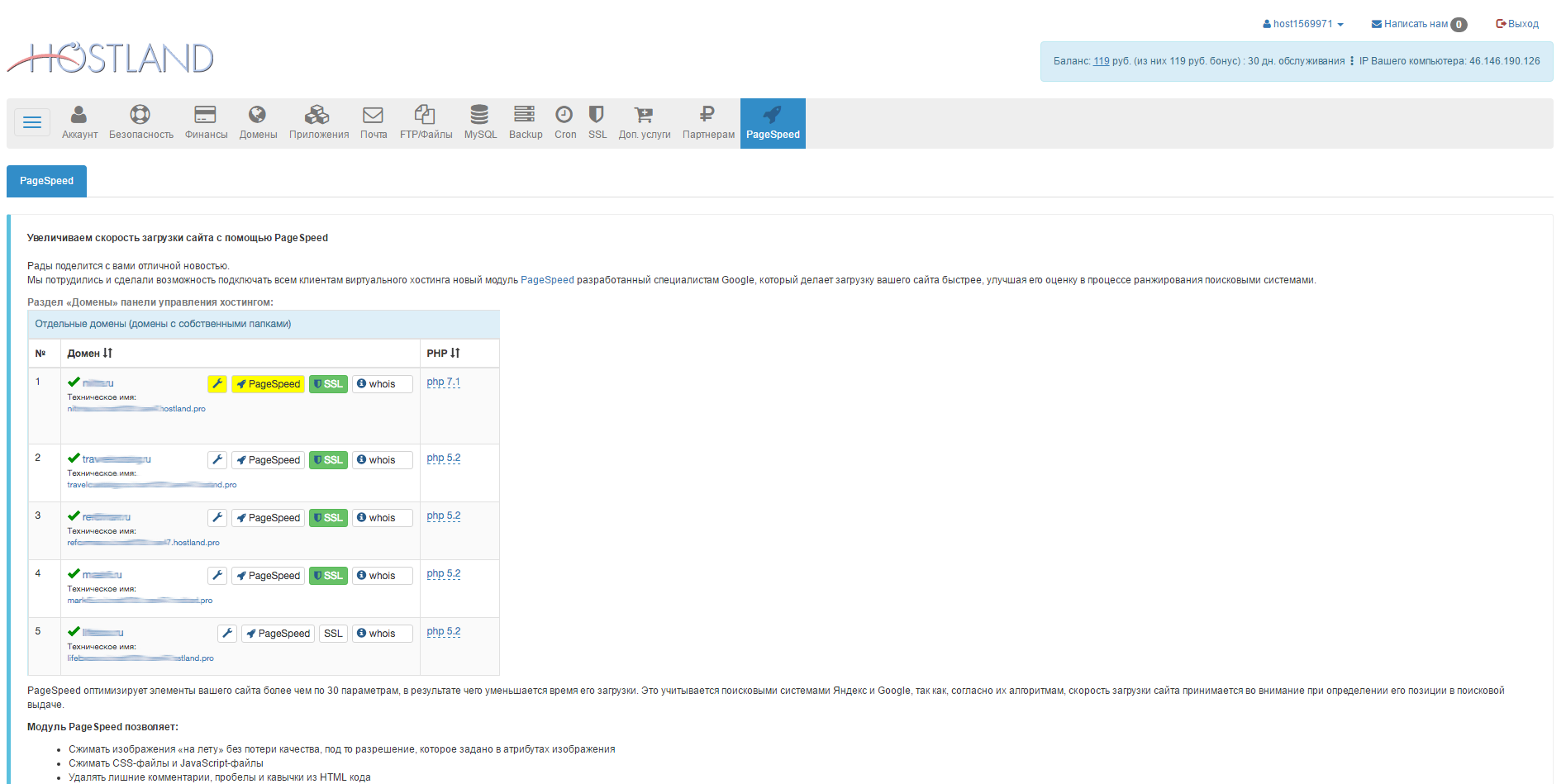Open the Доп. услуги section

[645, 123]
